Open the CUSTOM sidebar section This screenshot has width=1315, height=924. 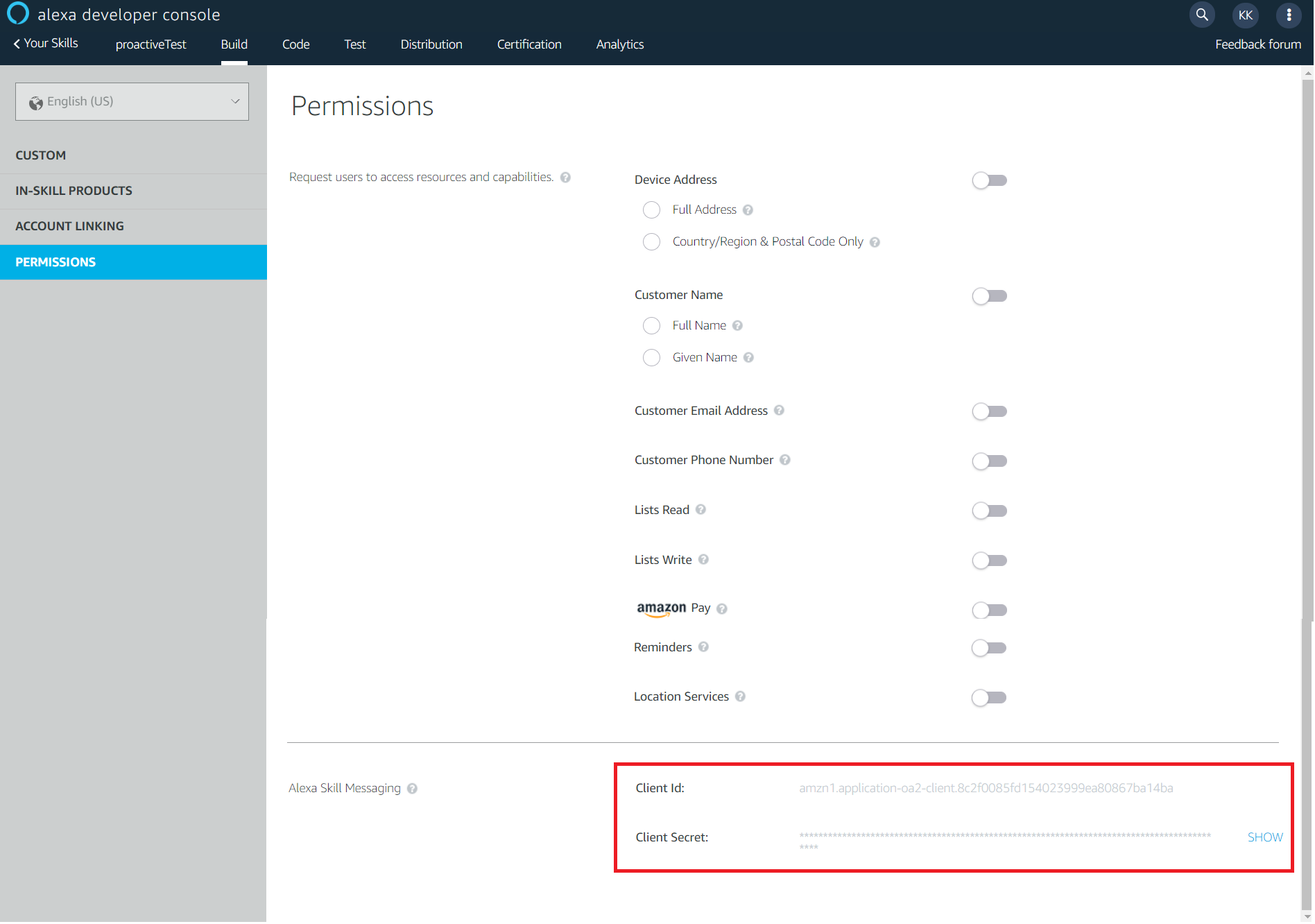[133, 155]
